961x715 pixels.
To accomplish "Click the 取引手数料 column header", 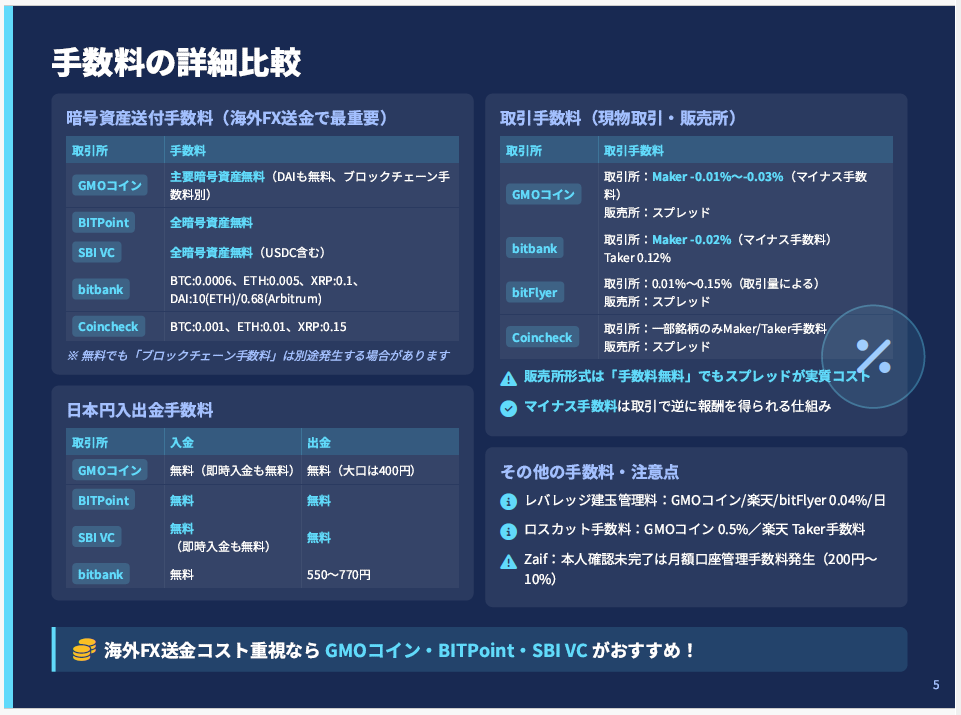I will pos(634,151).
